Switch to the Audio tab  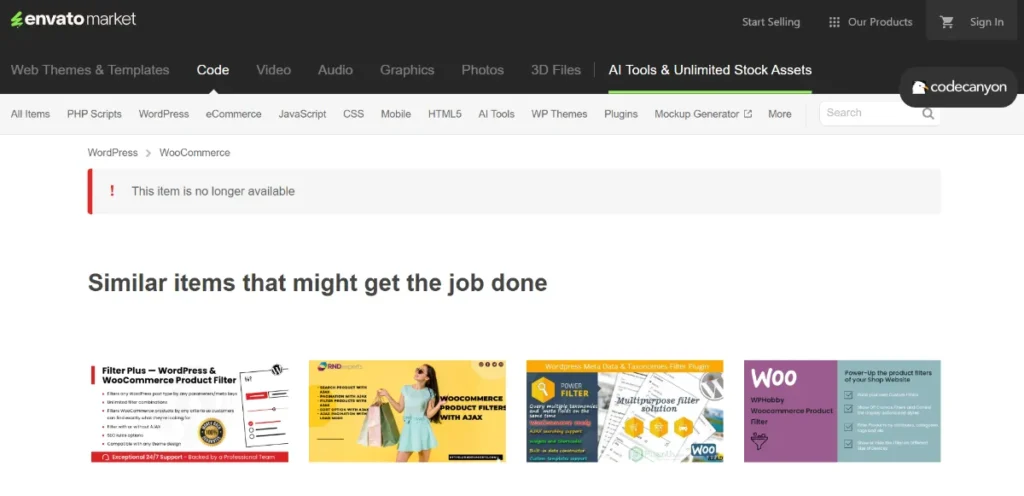(335, 70)
